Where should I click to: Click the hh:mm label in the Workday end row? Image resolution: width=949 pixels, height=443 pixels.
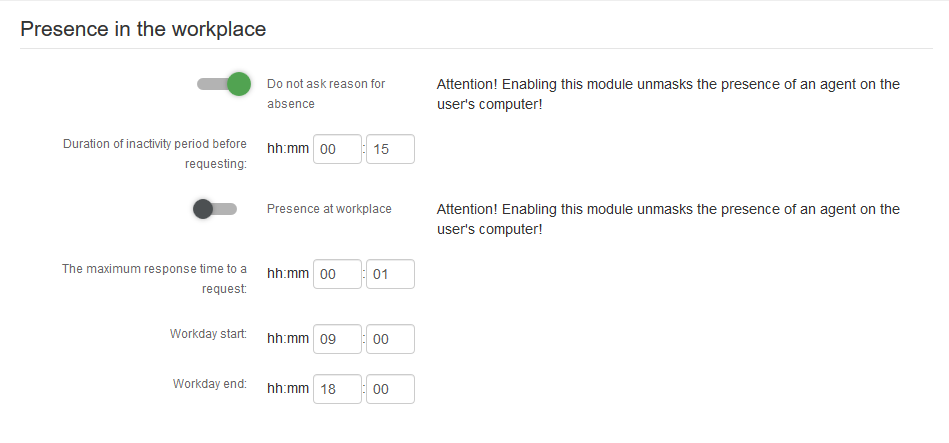pyautogui.click(x=288, y=389)
